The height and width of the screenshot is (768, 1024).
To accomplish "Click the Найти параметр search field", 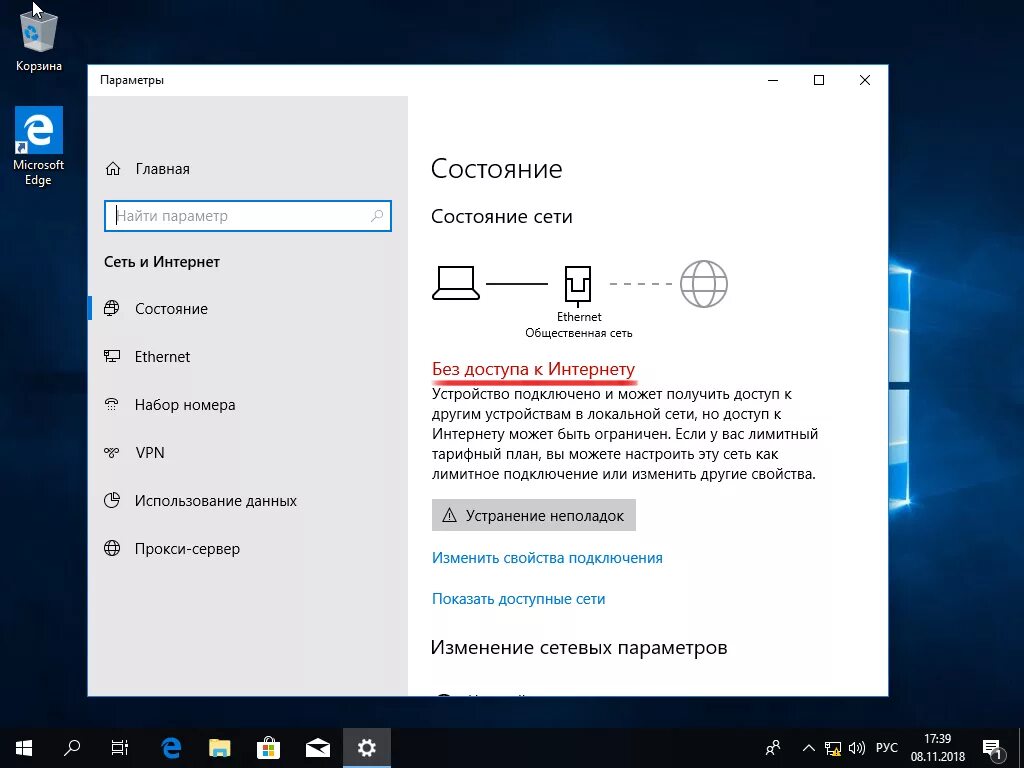I will [248, 216].
